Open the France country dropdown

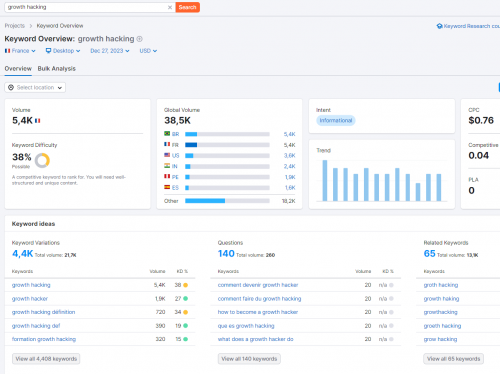[x=20, y=51]
